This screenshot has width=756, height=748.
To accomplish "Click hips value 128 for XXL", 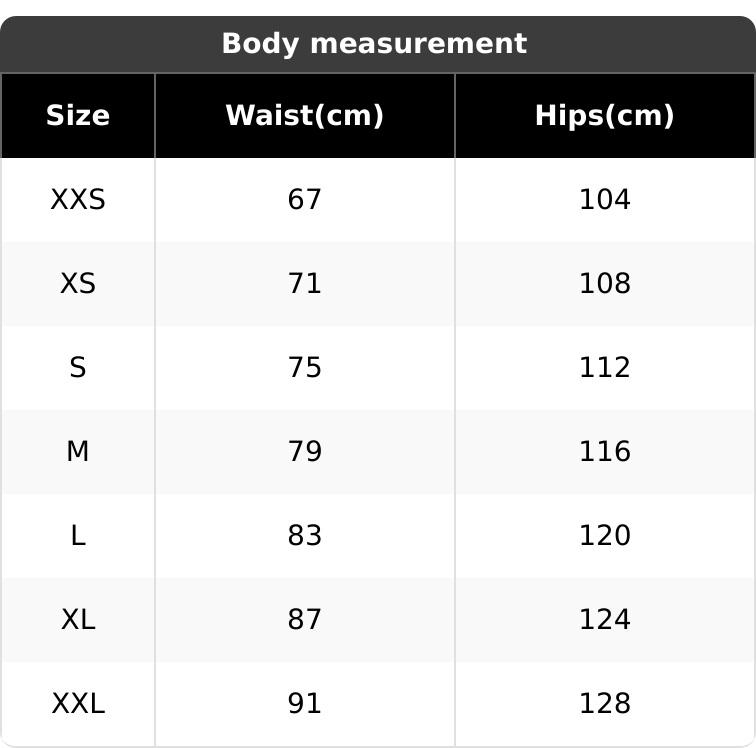I will (x=604, y=704).
